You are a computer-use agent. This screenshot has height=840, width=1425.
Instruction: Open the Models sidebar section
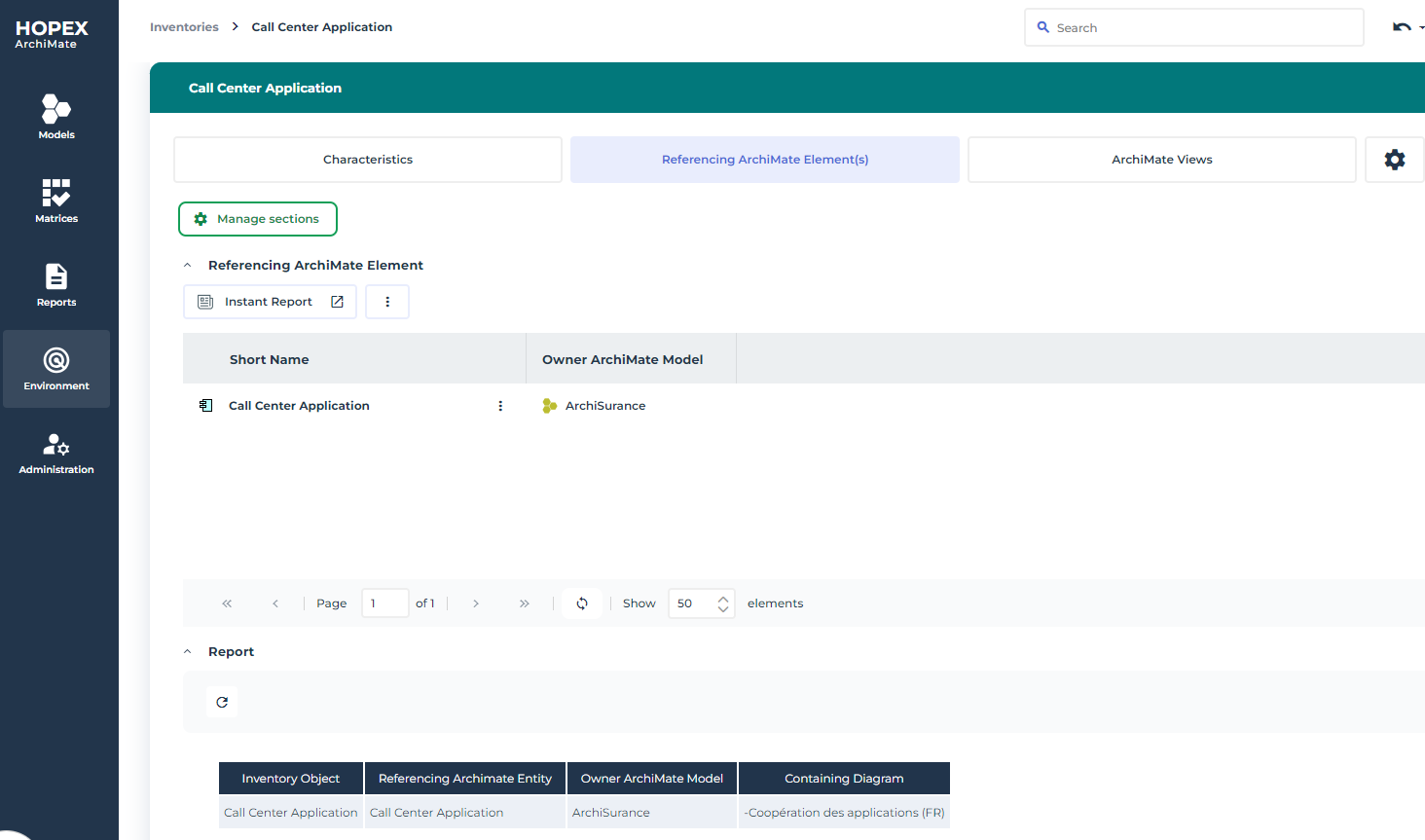click(x=56, y=117)
